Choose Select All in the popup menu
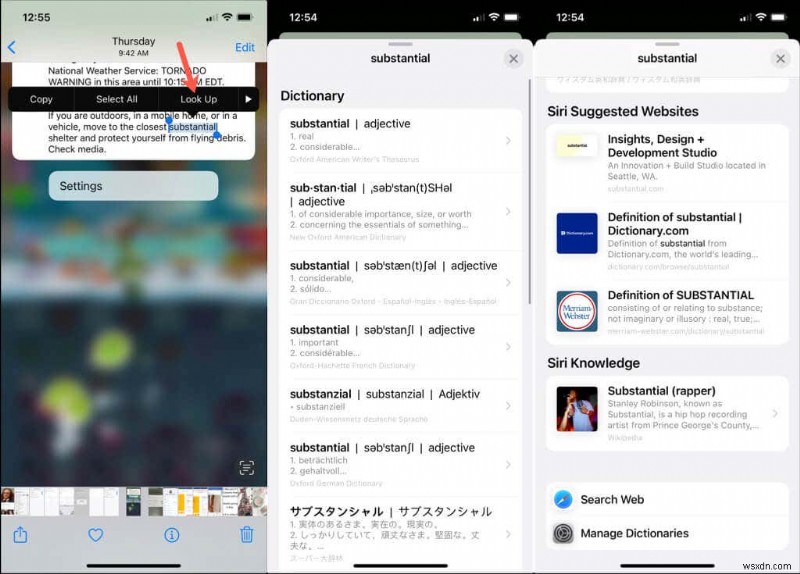Screen dimensions: 800x574 click(116, 99)
